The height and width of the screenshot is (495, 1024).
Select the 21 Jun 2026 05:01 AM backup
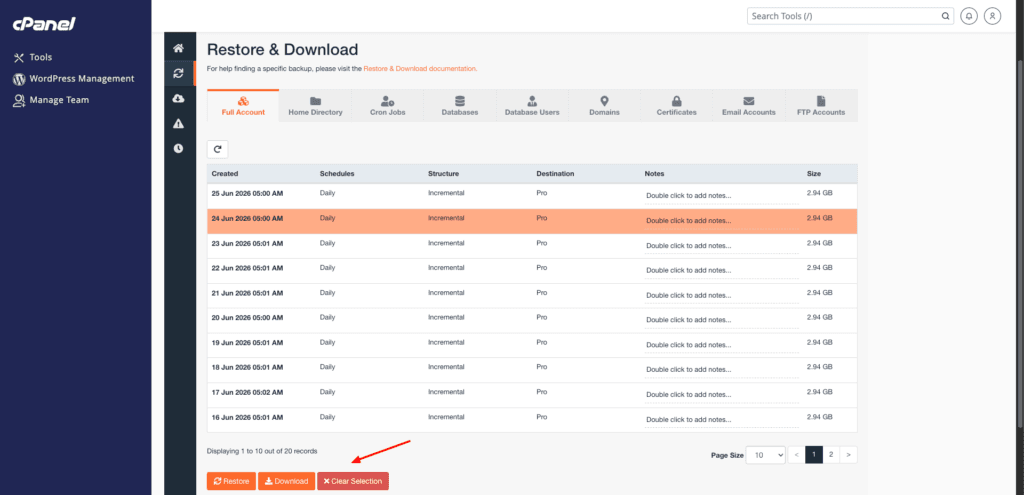(x=532, y=296)
